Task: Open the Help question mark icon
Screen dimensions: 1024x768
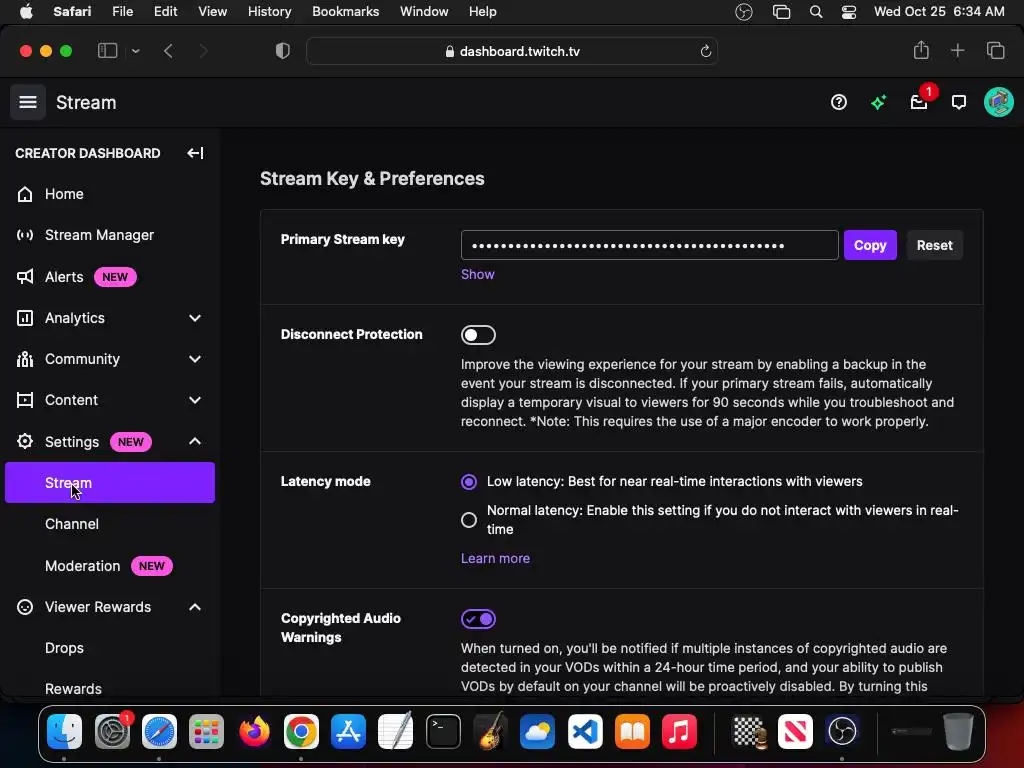Action: click(839, 102)
